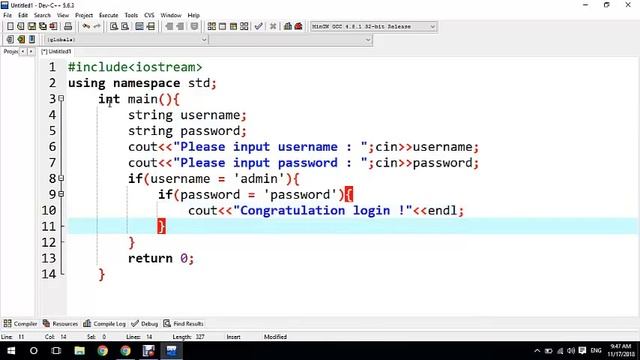Click the Indent icon in the toolbar
Image resolution: width=640 pixels, height=360 pixels.
click(169, 27)
